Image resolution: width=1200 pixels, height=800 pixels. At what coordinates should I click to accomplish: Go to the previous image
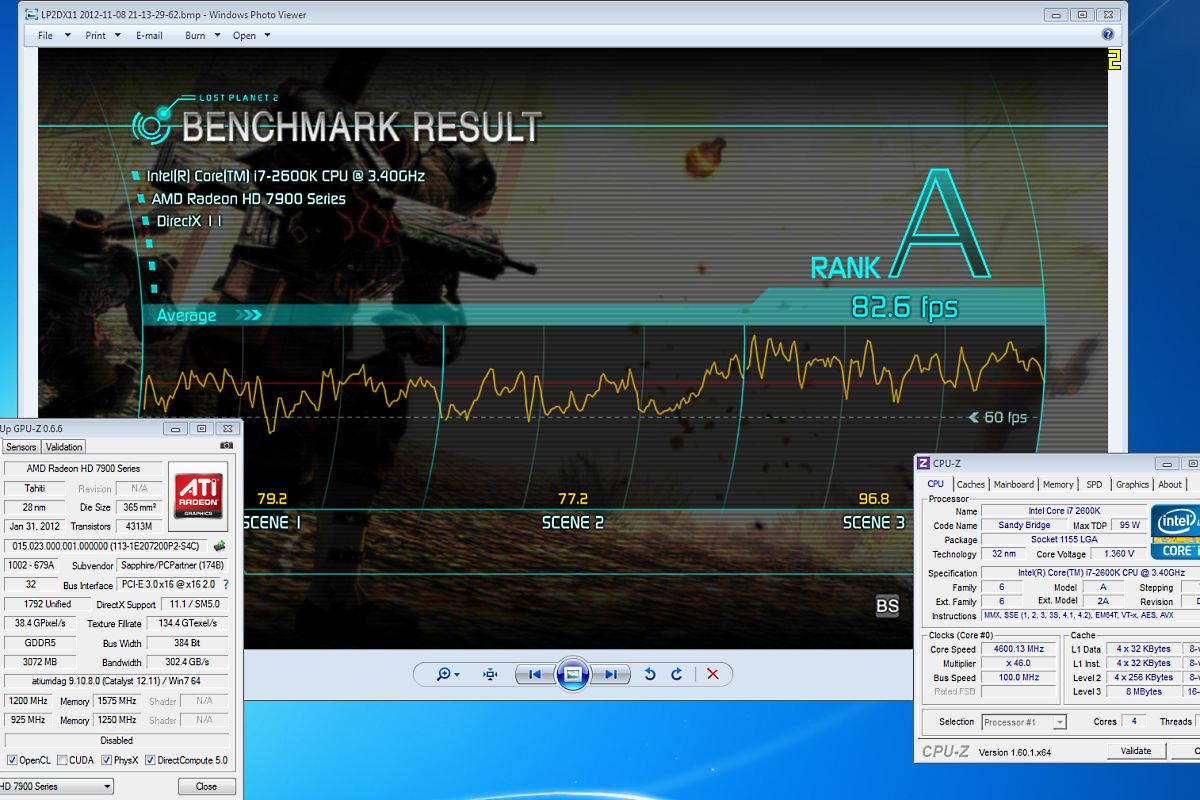pyautogui.click(x=535, y=674)
